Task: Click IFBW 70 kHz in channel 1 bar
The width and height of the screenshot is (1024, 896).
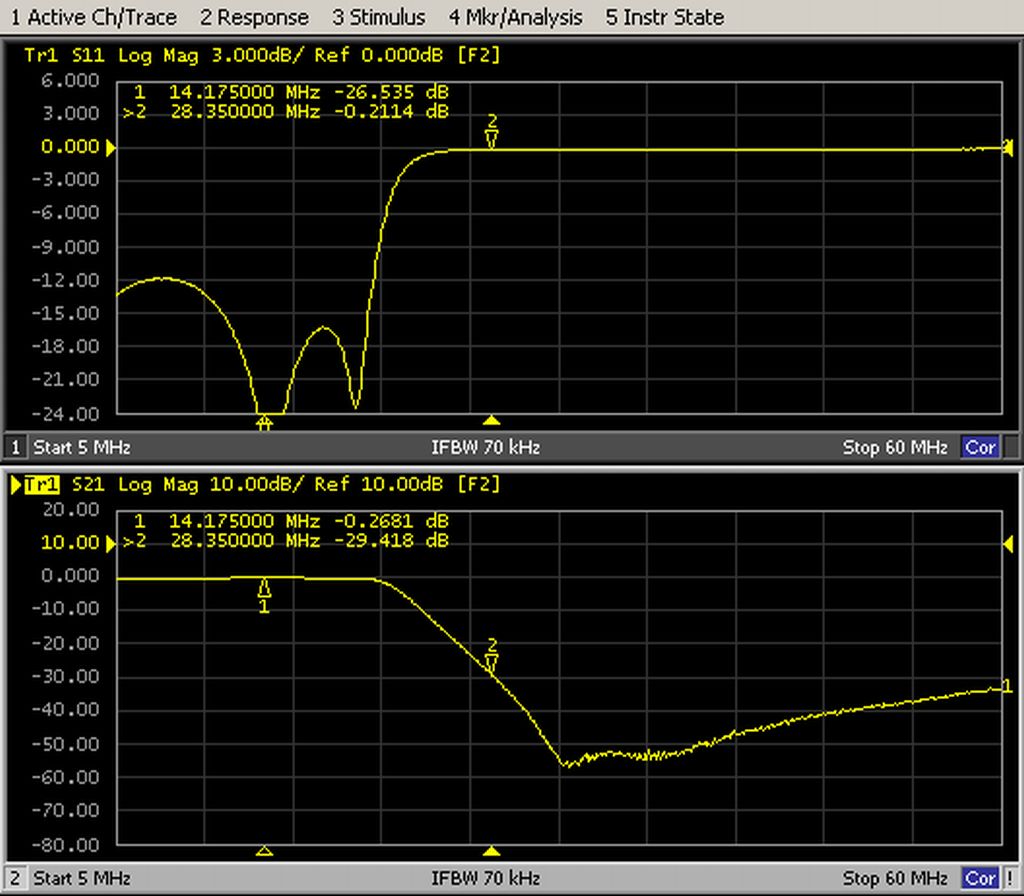Action: (485, 447)
